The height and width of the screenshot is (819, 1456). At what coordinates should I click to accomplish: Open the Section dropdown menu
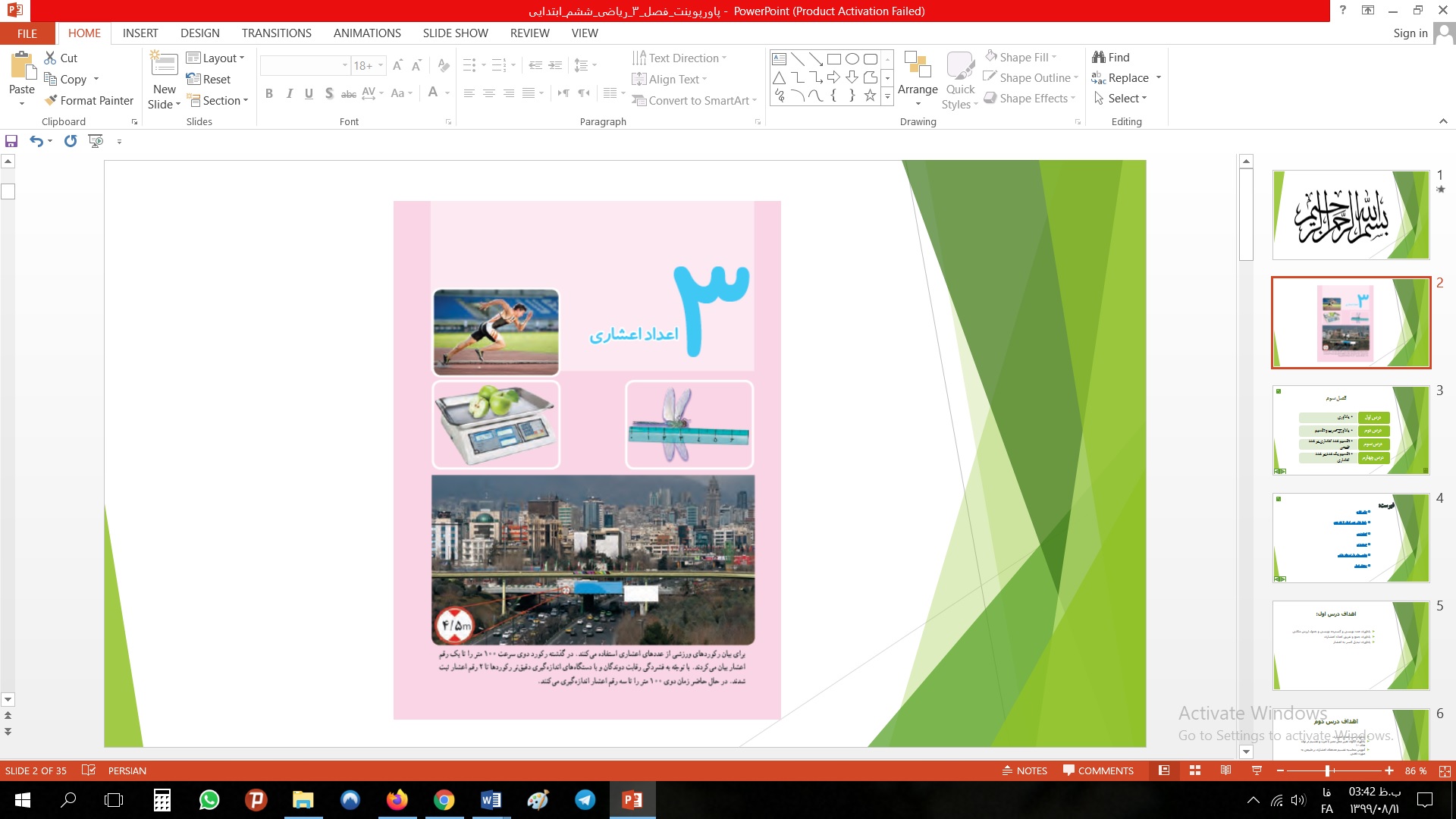click(x=218, y=100)
